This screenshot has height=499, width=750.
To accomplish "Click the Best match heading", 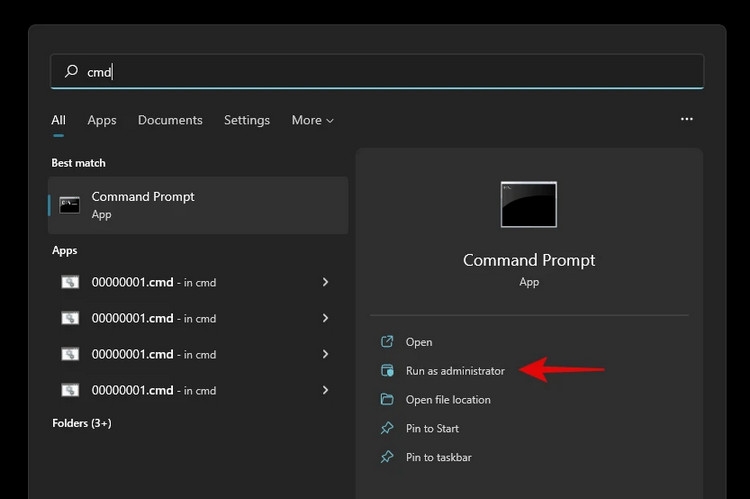I will (x=78, y=163).
